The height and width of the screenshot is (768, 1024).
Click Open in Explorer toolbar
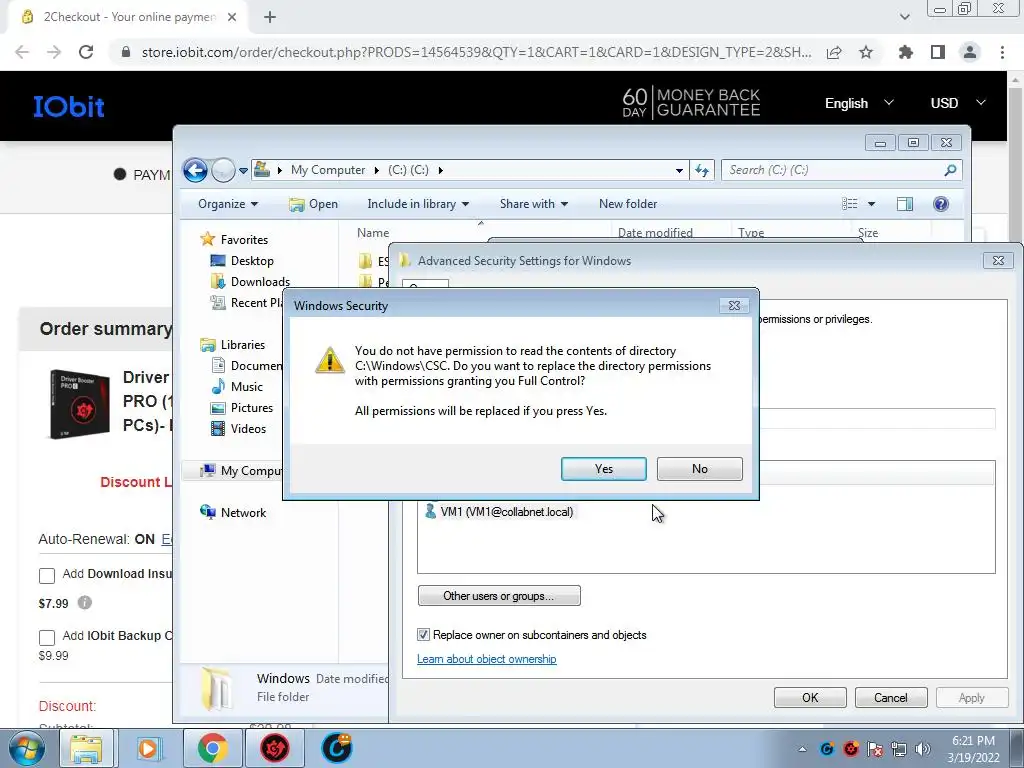pyautogui.click(x=313, y=204)
